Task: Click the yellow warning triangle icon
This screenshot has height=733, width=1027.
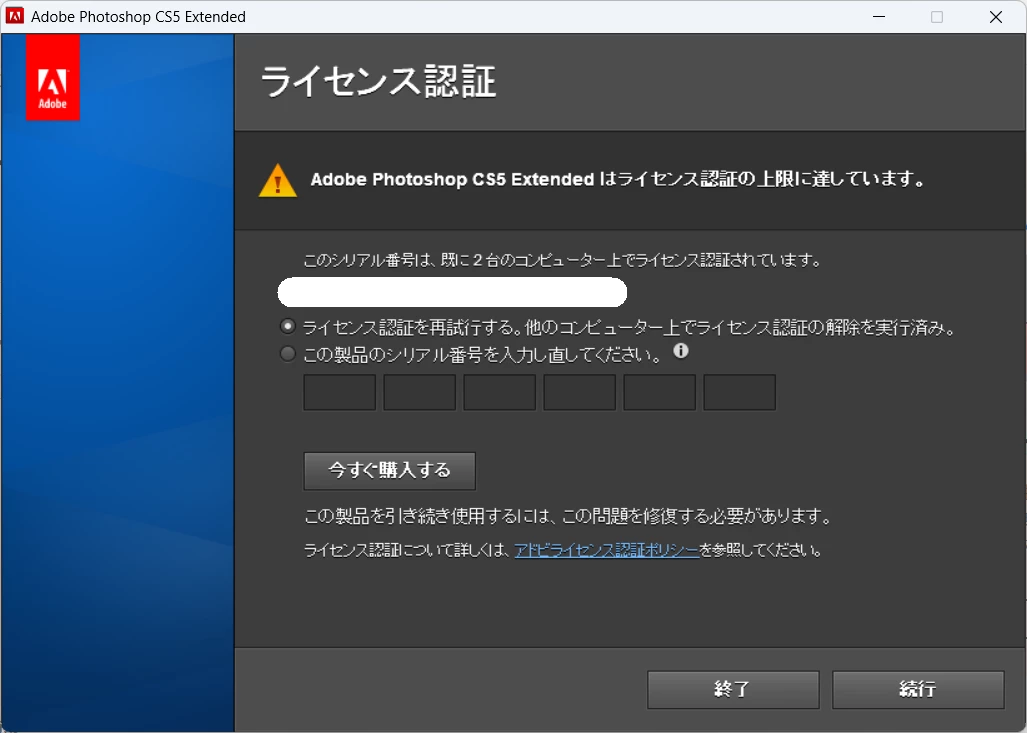Action: pos(278,181)
